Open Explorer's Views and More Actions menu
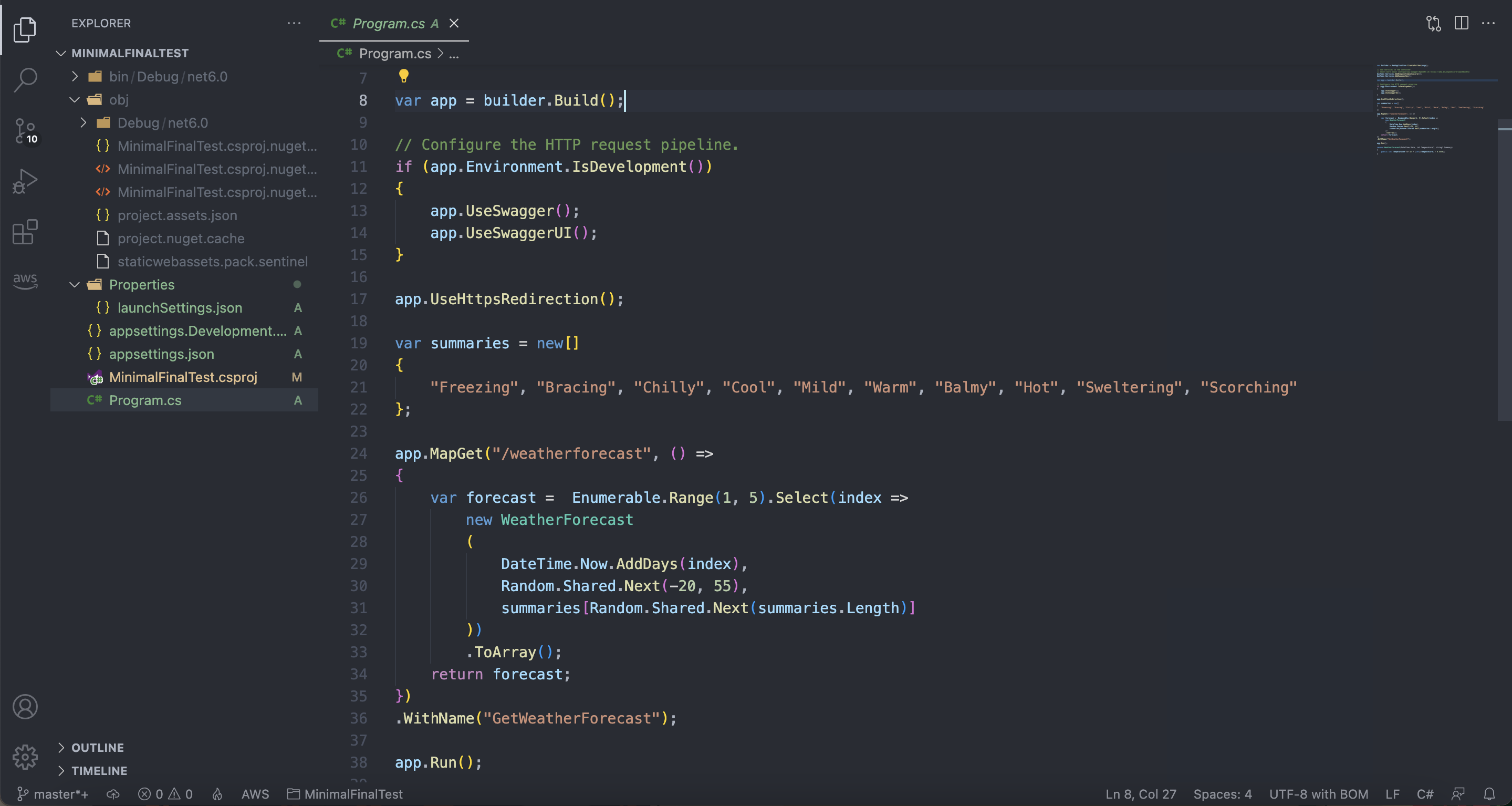 click(x=294, y=24)
